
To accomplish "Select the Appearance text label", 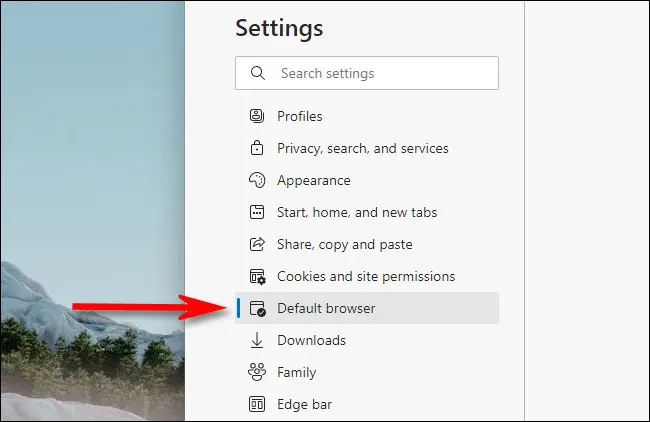I will point(313,180).
